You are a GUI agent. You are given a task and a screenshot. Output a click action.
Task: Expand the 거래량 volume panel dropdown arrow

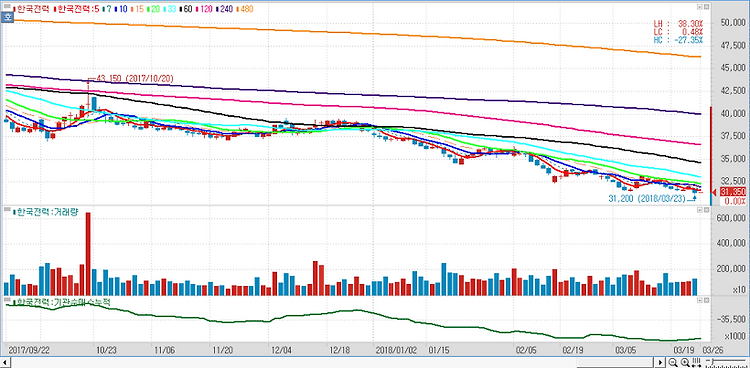point(699,210)
